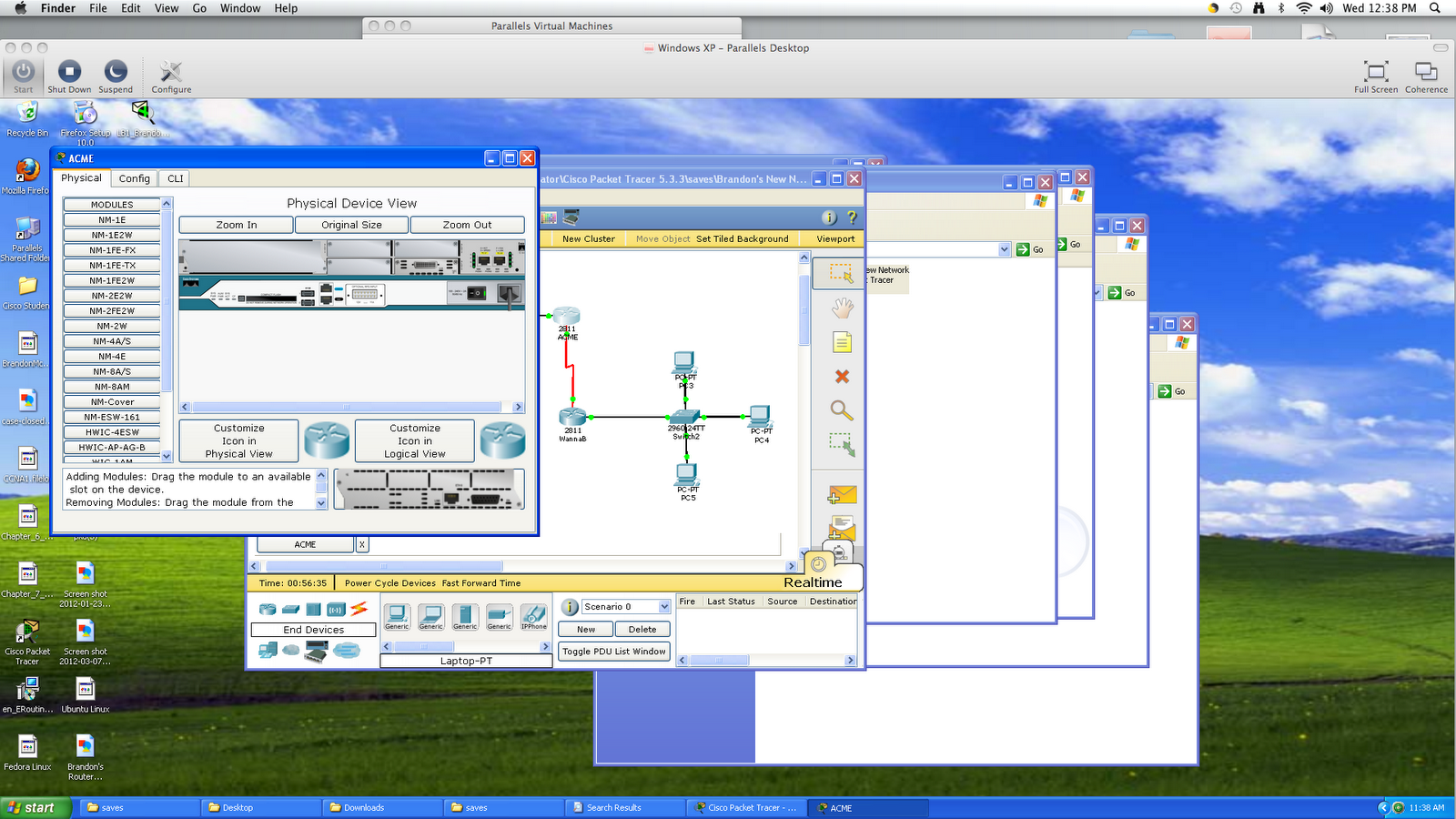Open the Switches device category

pos(290,609)
